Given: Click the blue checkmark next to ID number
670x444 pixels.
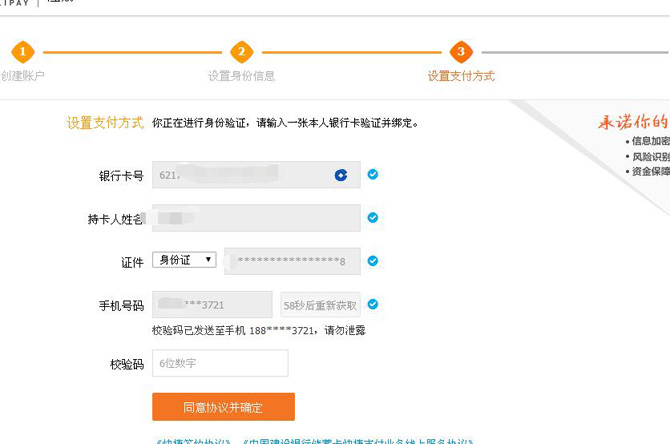Looking at the screenshot, I should 373,261.
